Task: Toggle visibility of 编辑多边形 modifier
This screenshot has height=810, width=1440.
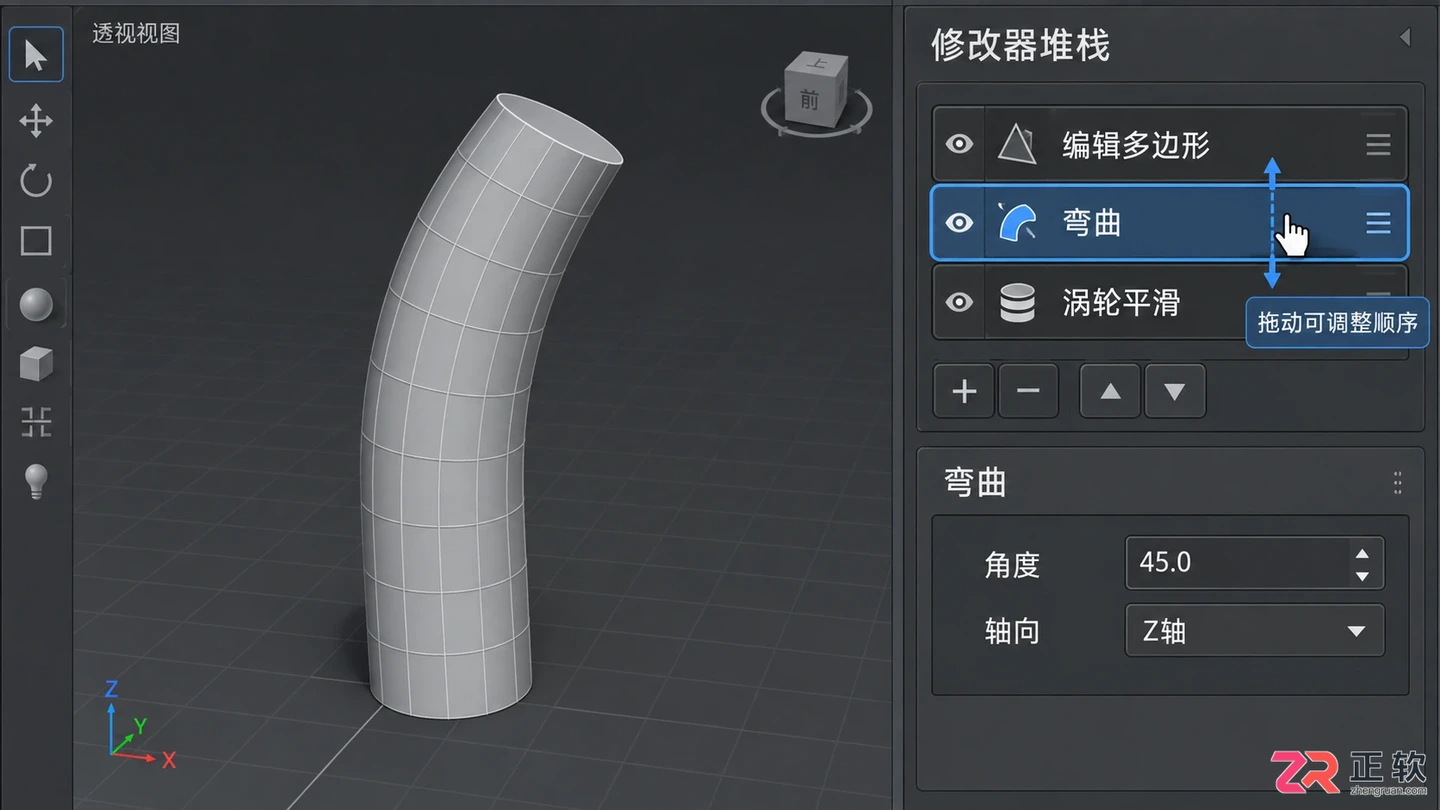Action: (x=959, y=144)
